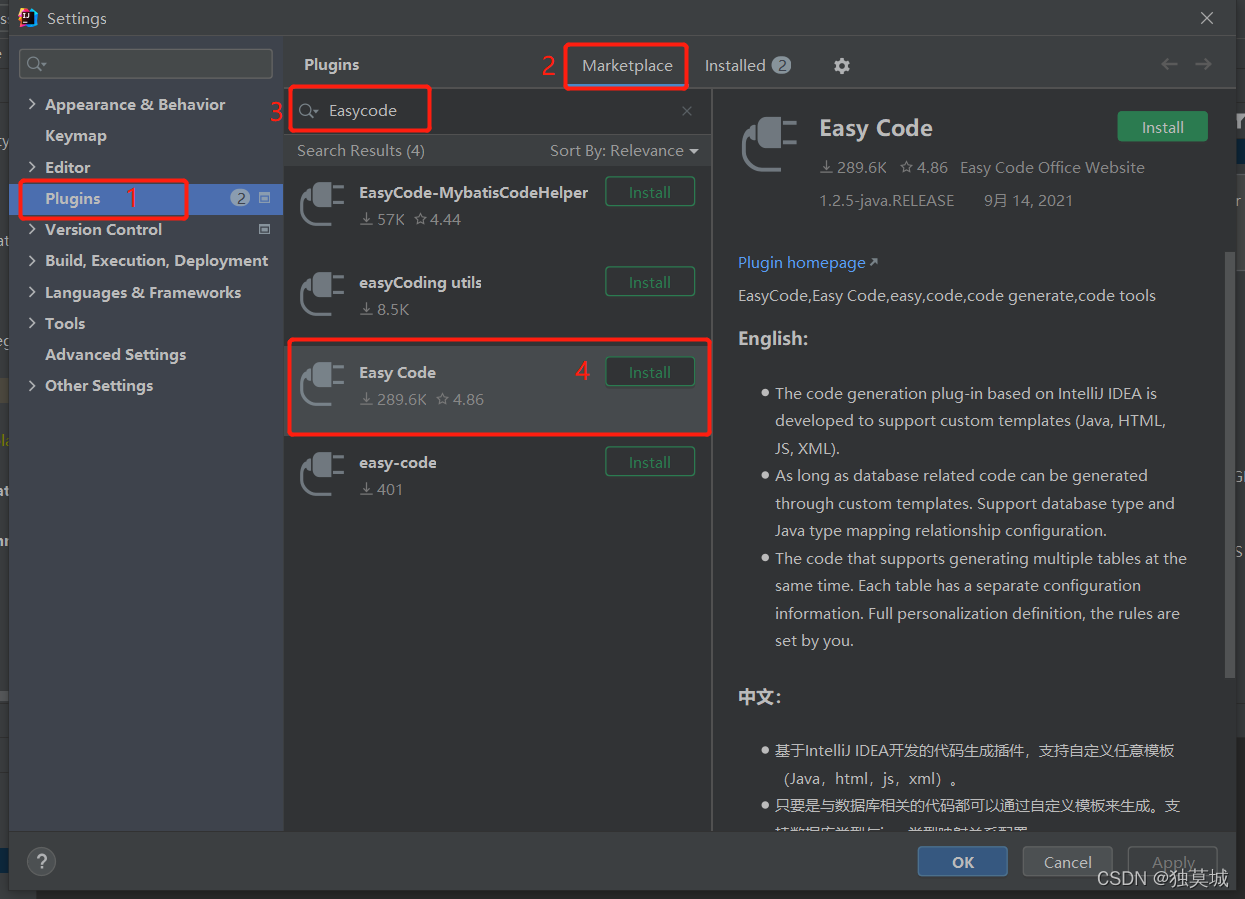Expand the Version Control node

32,229
